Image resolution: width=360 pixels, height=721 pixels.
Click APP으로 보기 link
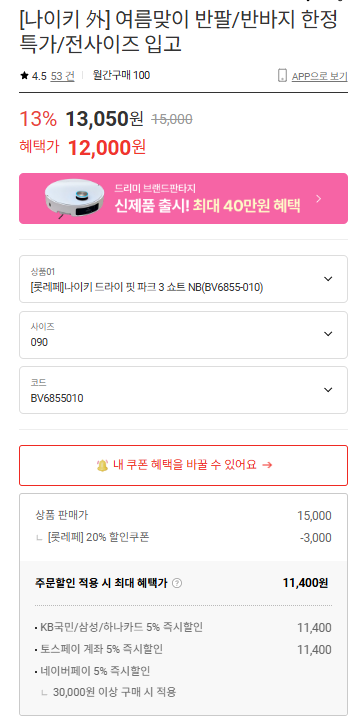pos(320,76)
